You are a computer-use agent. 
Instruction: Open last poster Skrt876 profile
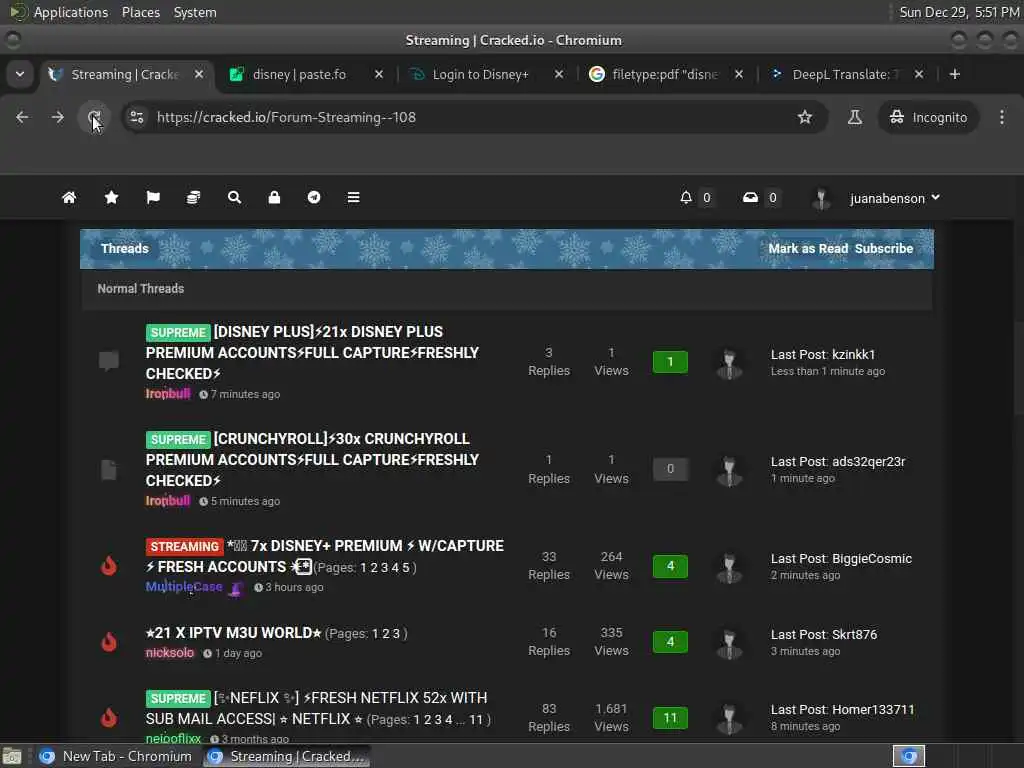click(x=855, y=635)
